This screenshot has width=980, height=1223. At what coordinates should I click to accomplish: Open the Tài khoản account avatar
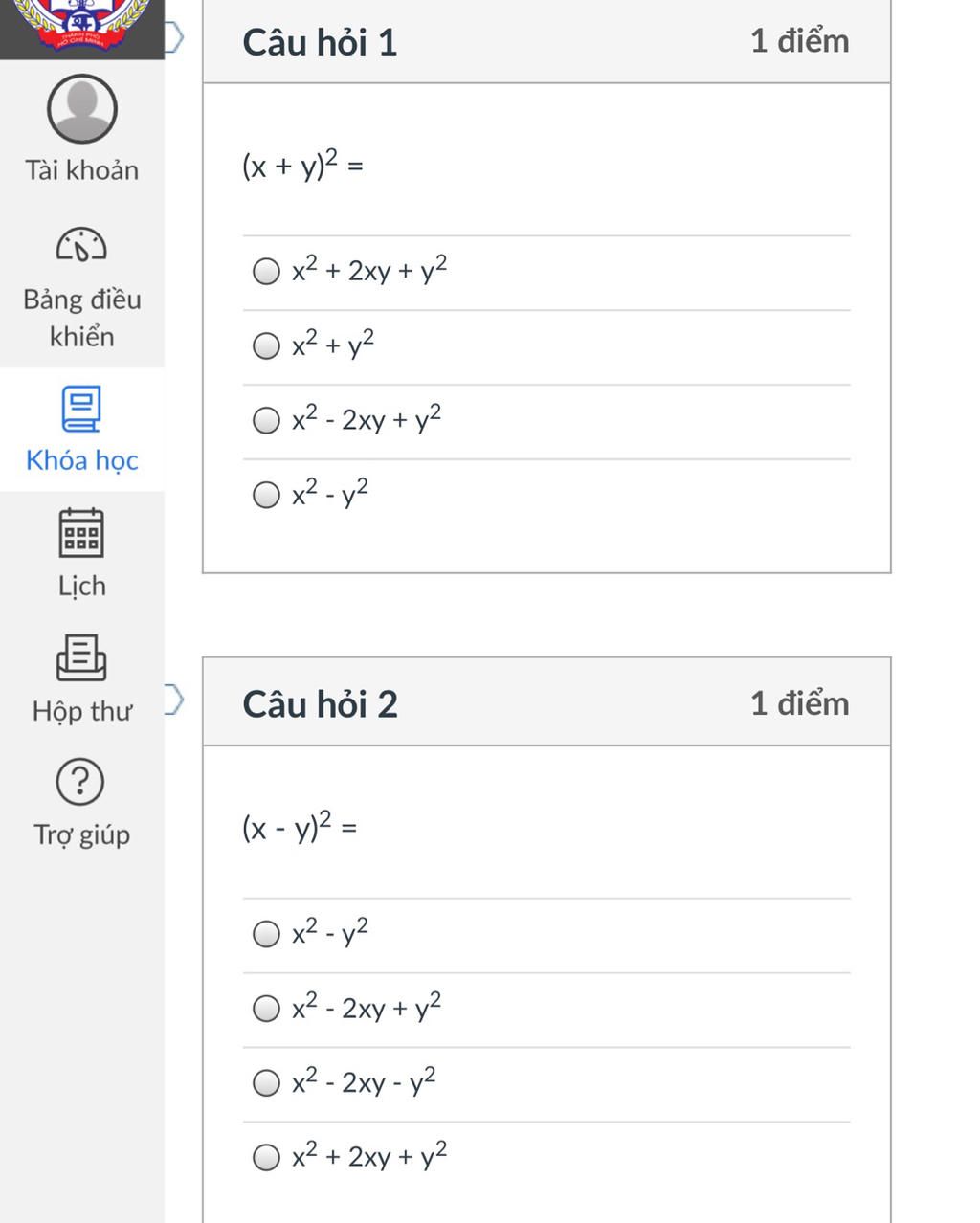pos(82,109)
